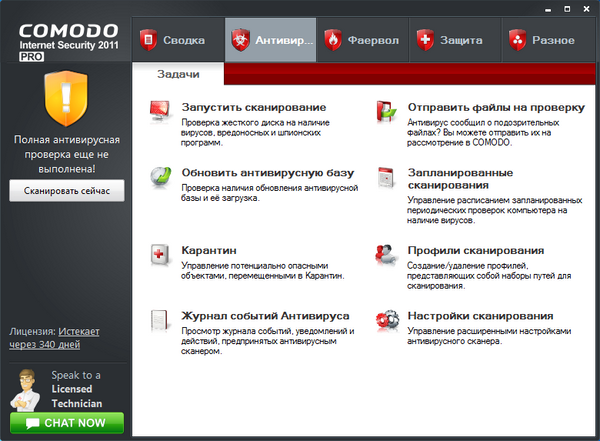Open the license expiry link Истекает через 340 дней
600x441 pixels.
(x=54, y=338)
